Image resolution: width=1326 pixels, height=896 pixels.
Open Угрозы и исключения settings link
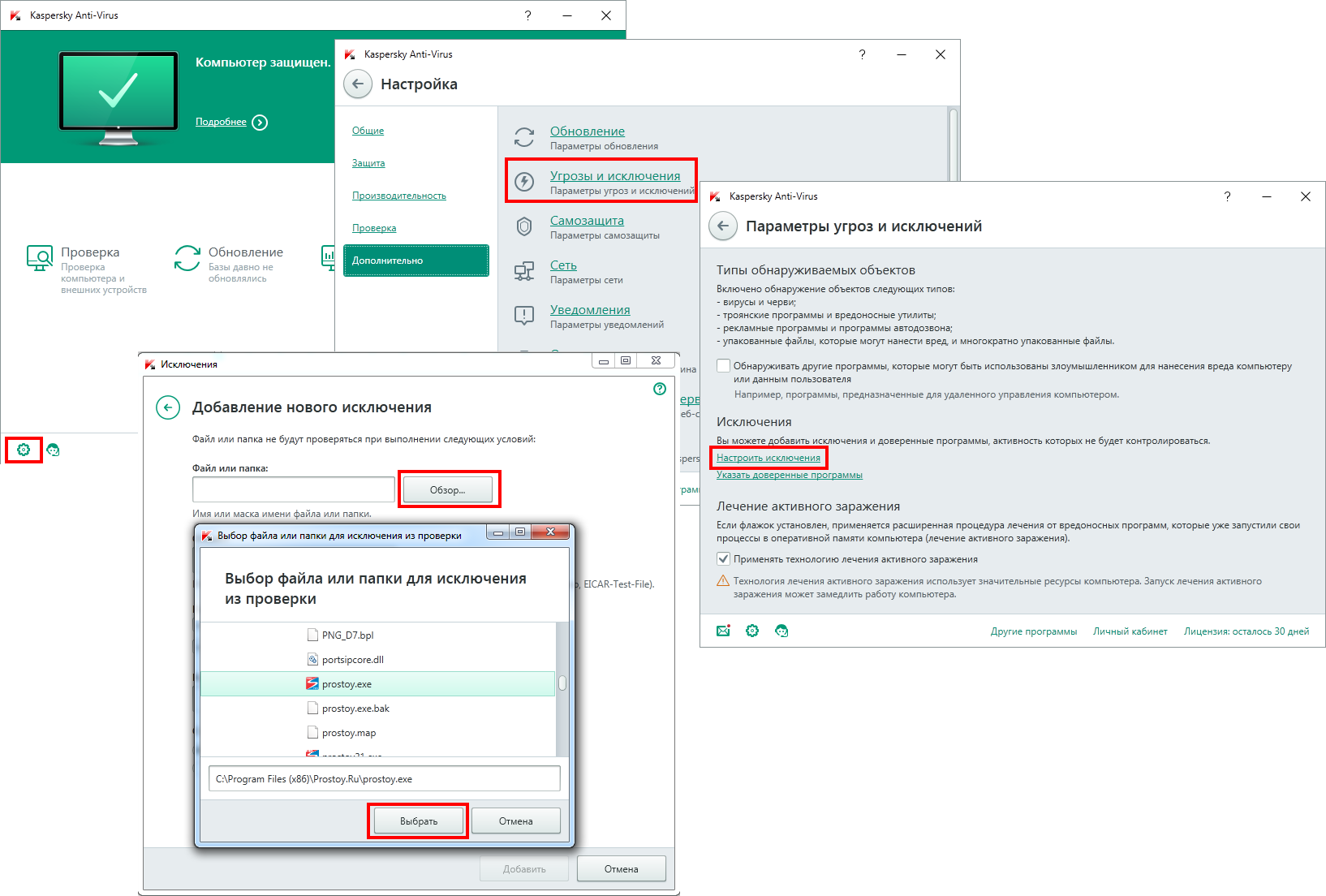pos(615,176)
